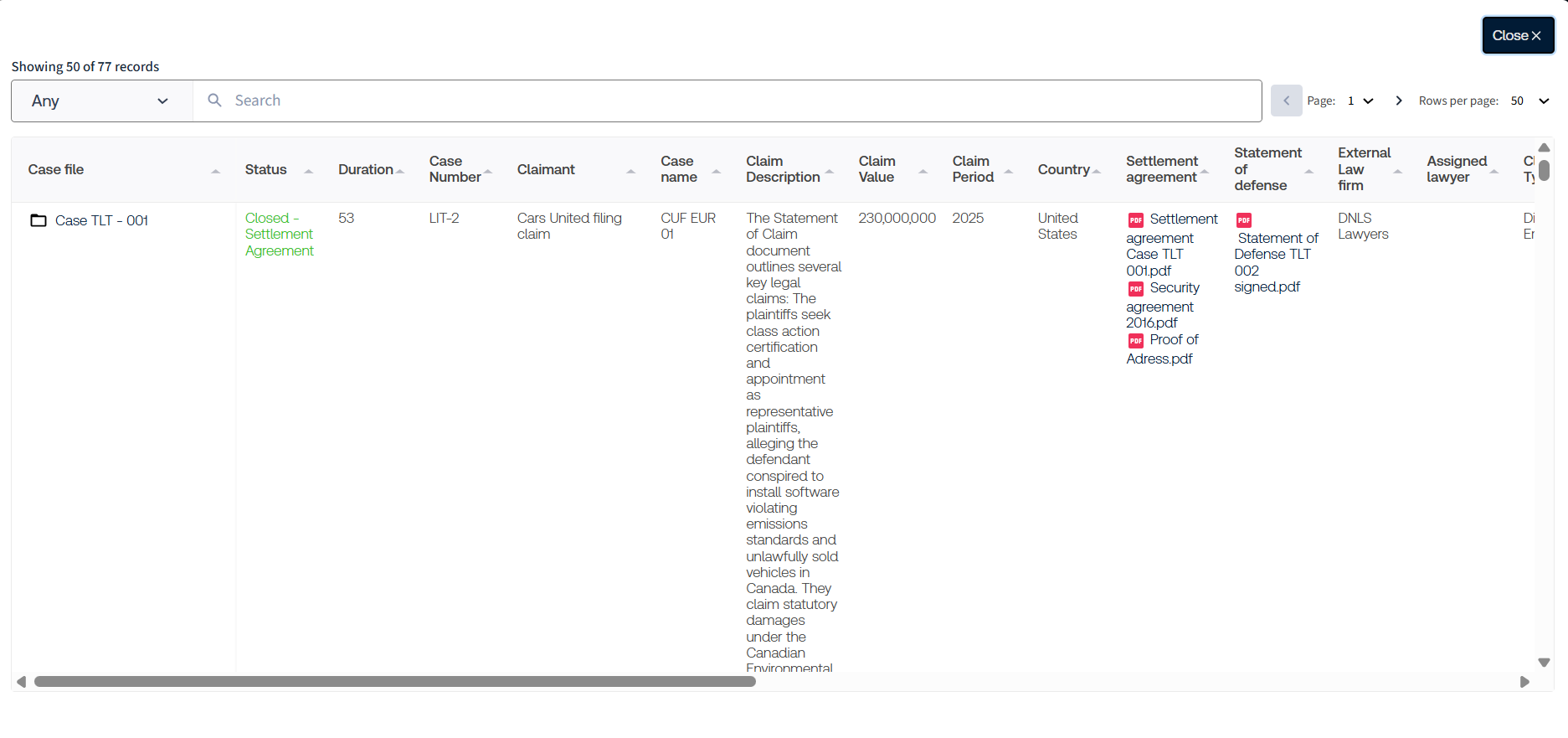Viewport: 1568px width, 738px height.
Task: Sort by the Settlement agreement column arrow
Action: [x=1205, y=171]
